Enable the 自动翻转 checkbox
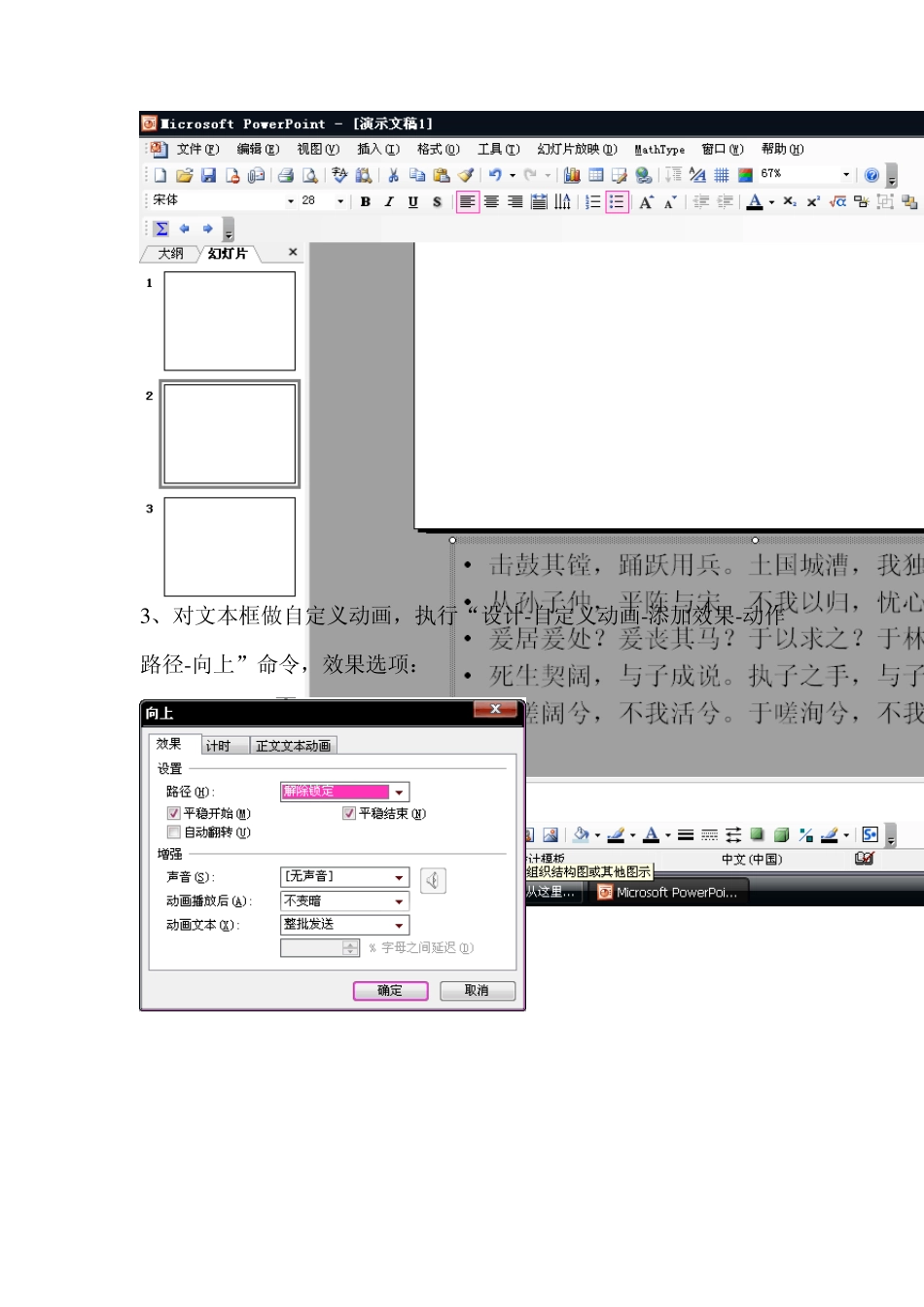924x1307 pixels. [174, 832]
